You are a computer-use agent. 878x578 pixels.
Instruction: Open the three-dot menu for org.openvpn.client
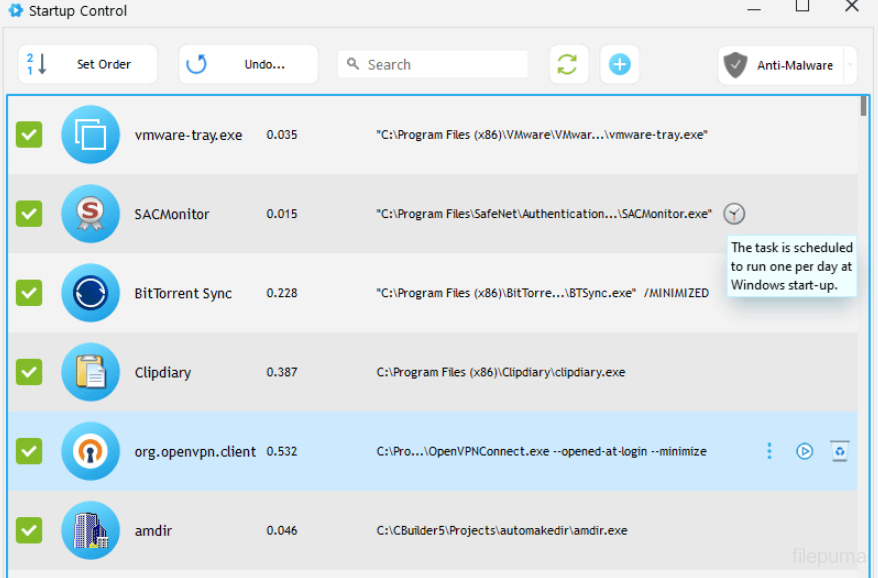pyautogui.click(x=769, y=451)
